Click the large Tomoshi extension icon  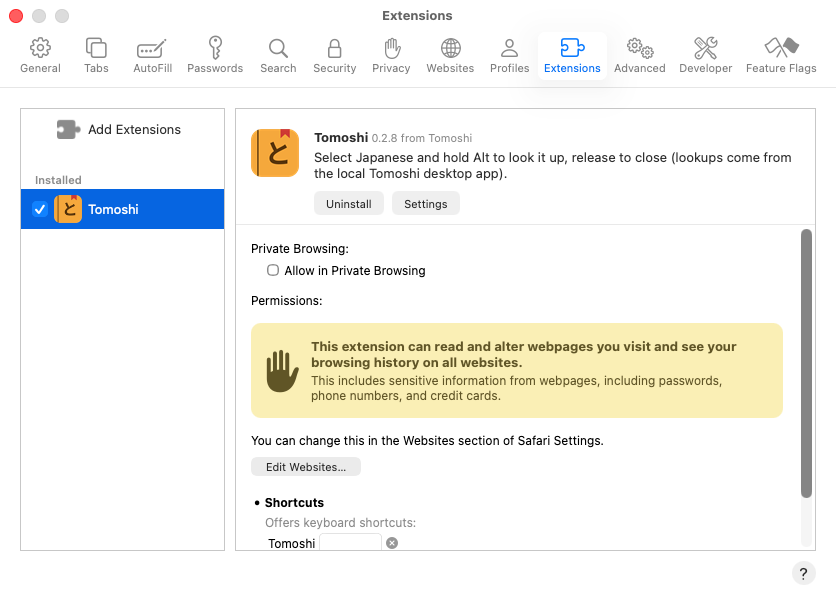coord(275,153)
